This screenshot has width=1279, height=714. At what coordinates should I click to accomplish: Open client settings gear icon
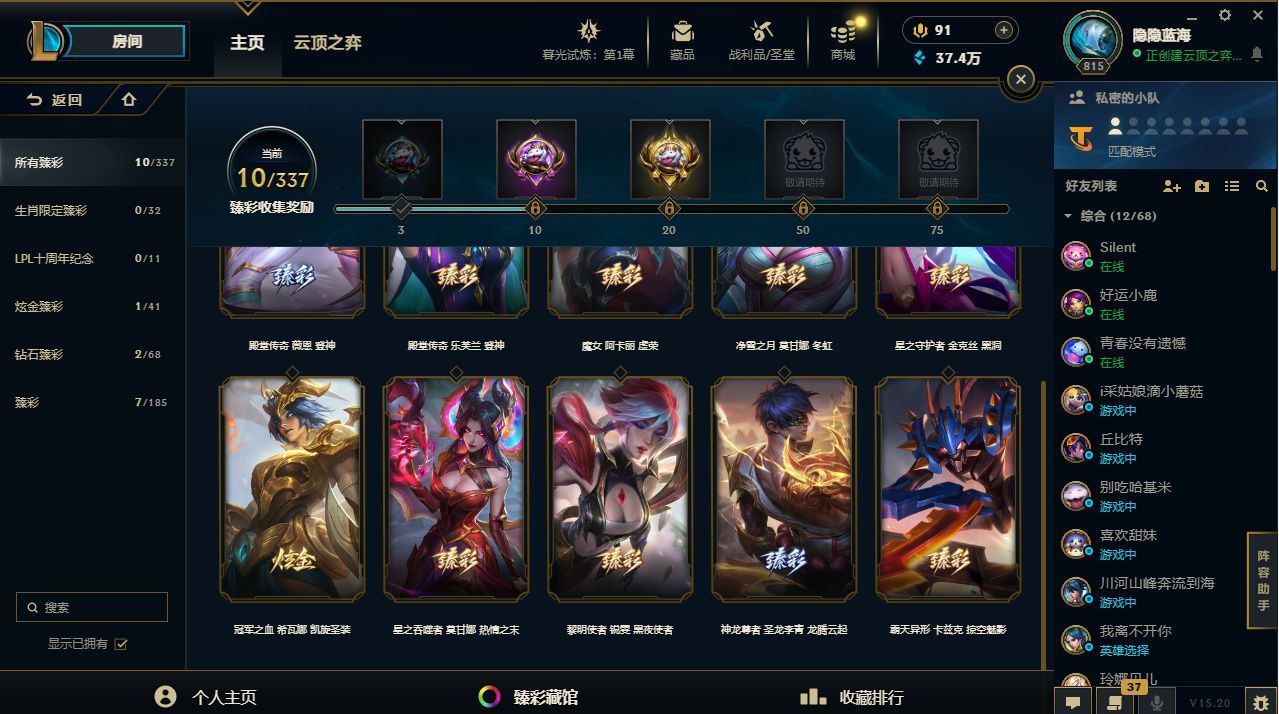(1225, 15)
